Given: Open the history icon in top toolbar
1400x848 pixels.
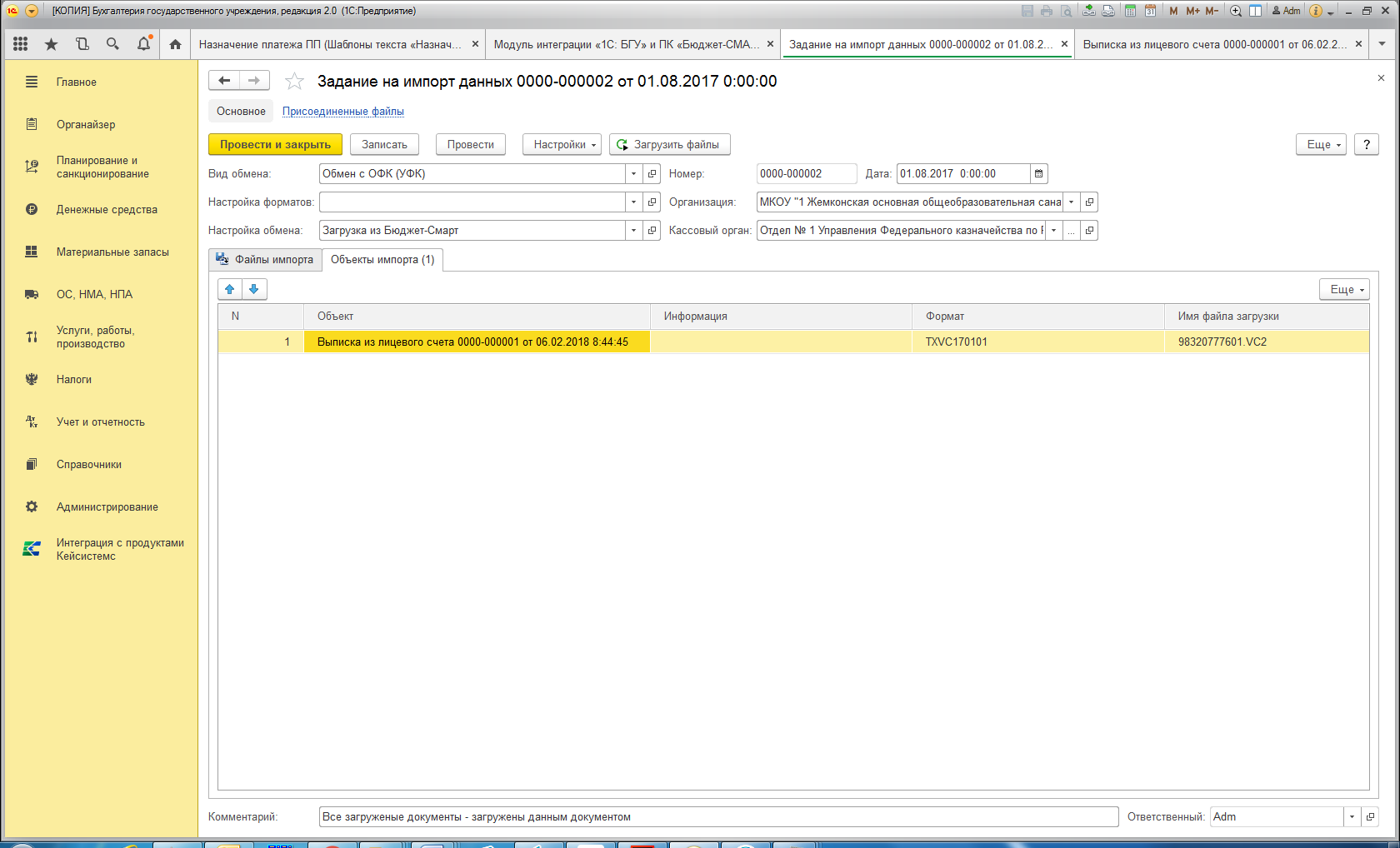Looking at the screenshot, I should click(x=82, y=44).
